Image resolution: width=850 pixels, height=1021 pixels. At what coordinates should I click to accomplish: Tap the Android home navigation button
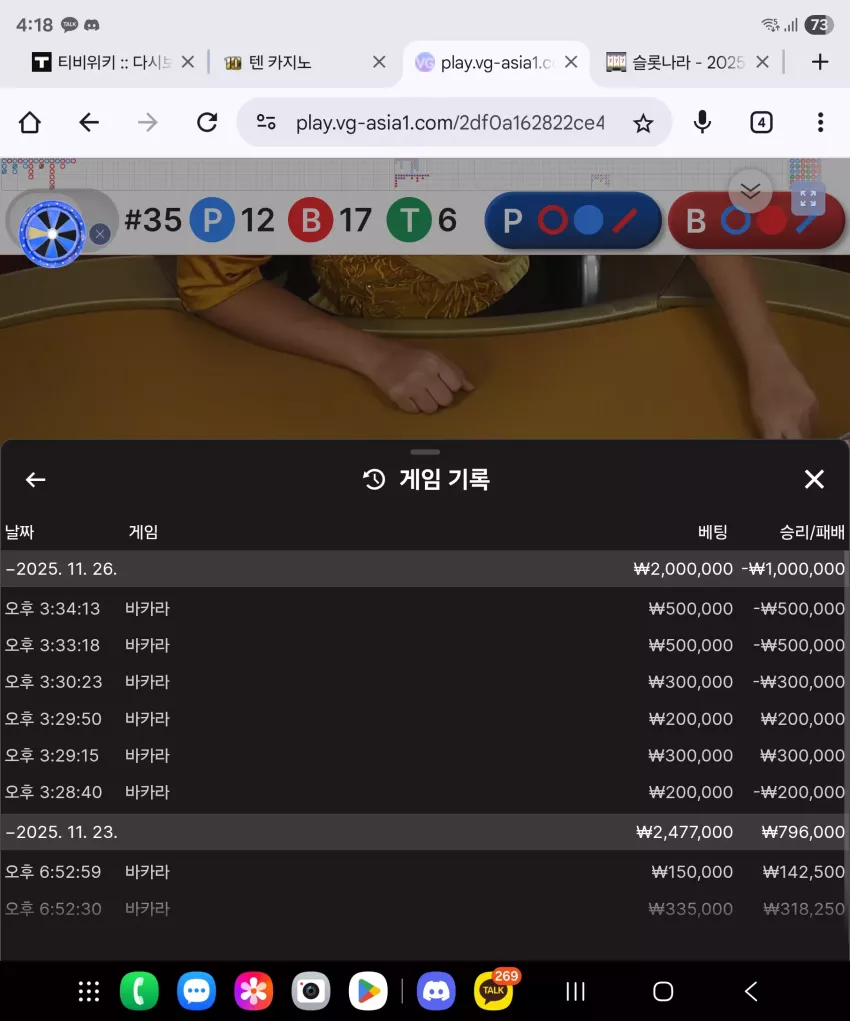pos(663,991)
